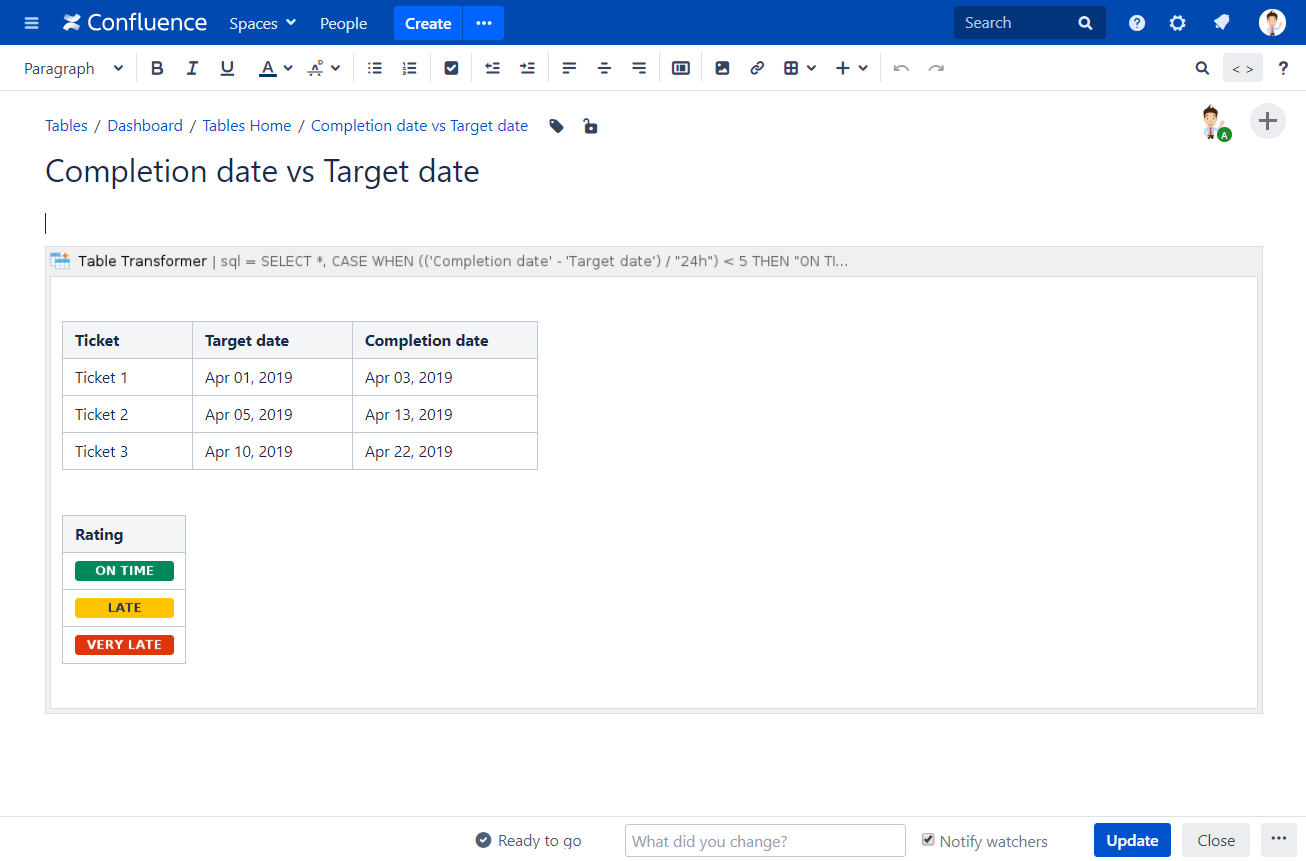Open the People menu item
The width and height of the screenshot is (1306, 861).
pyautogui.click(x=343, y=23)
